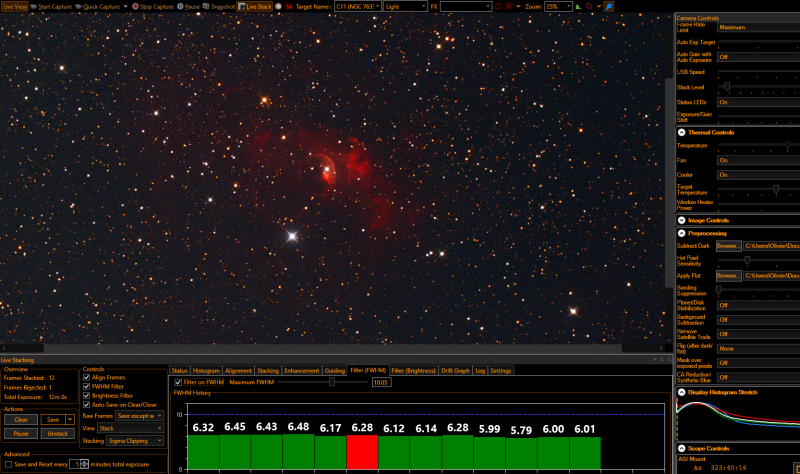Switch to the Guiding tab
Viewport: 800px width, 474px height.
tap(335, 371)
